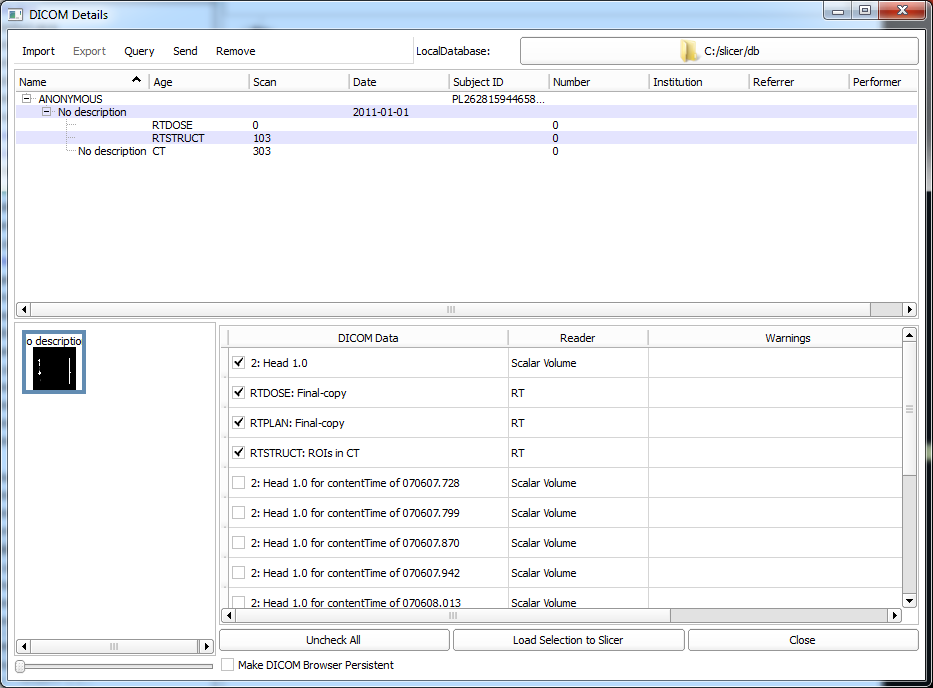Image resolution: width=933 pixels, height=688 pixels.
Task: Collapse the No description study node
Action: tap(47, 113)
